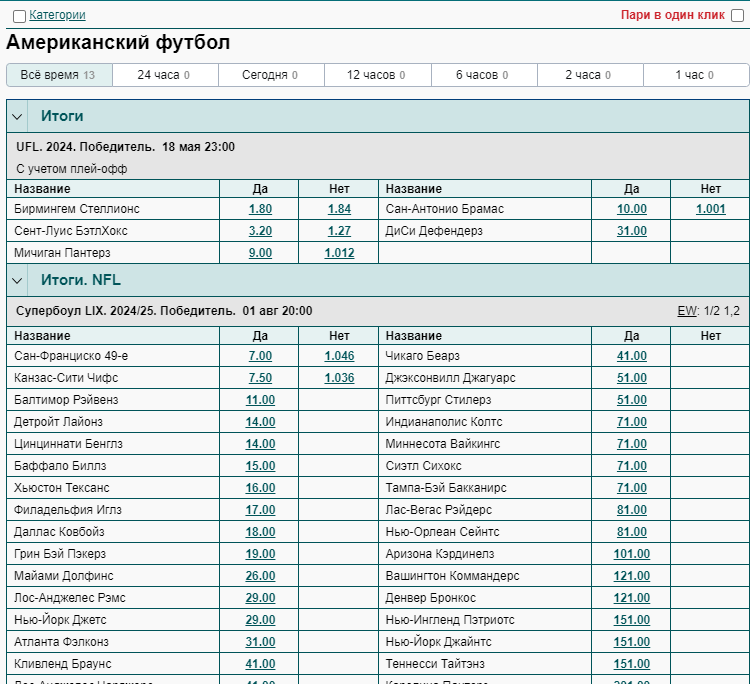Pick 71.00 odds for Индианаполис Колтс

click(631, 422)
